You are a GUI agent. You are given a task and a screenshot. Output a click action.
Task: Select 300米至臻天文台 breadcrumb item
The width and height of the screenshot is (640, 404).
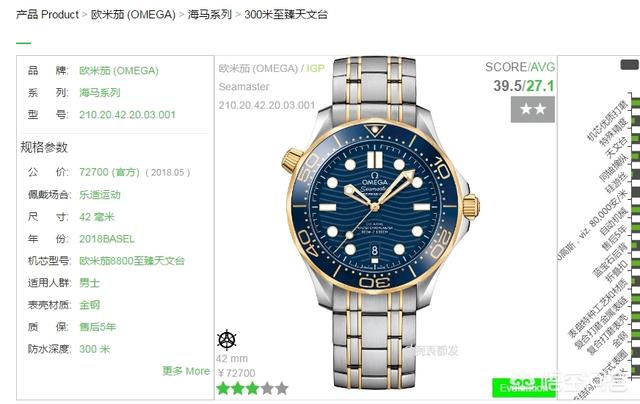286,15
